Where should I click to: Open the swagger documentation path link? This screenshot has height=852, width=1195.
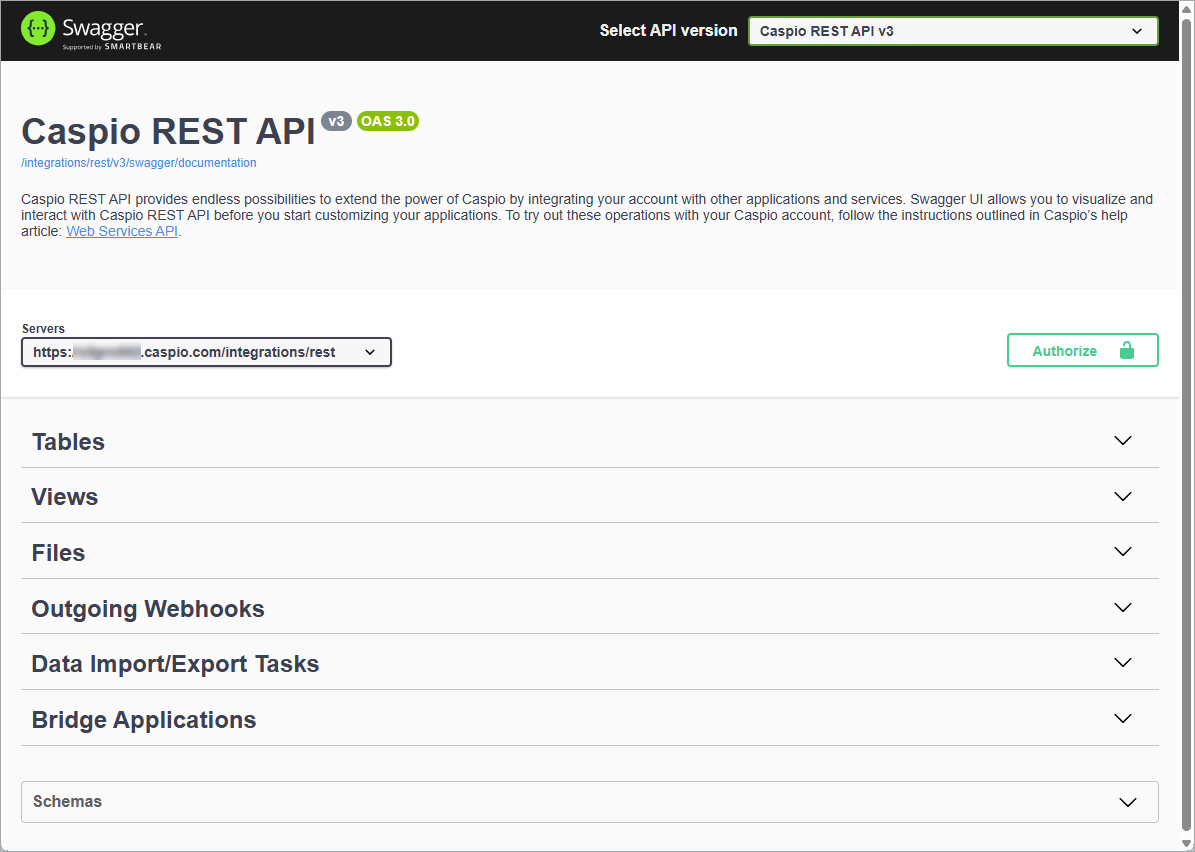139,162
